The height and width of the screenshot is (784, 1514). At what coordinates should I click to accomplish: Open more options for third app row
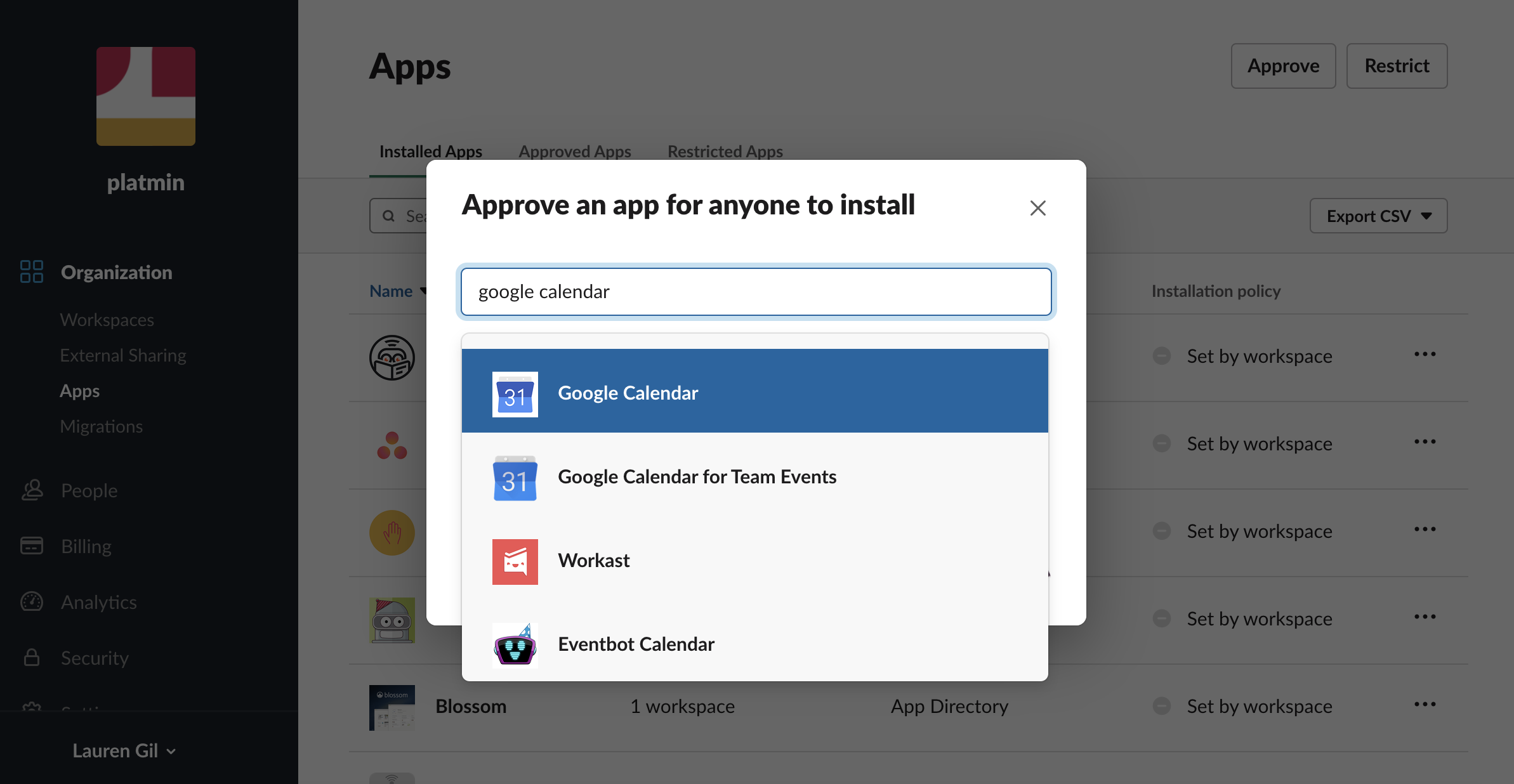(1425, 530)
